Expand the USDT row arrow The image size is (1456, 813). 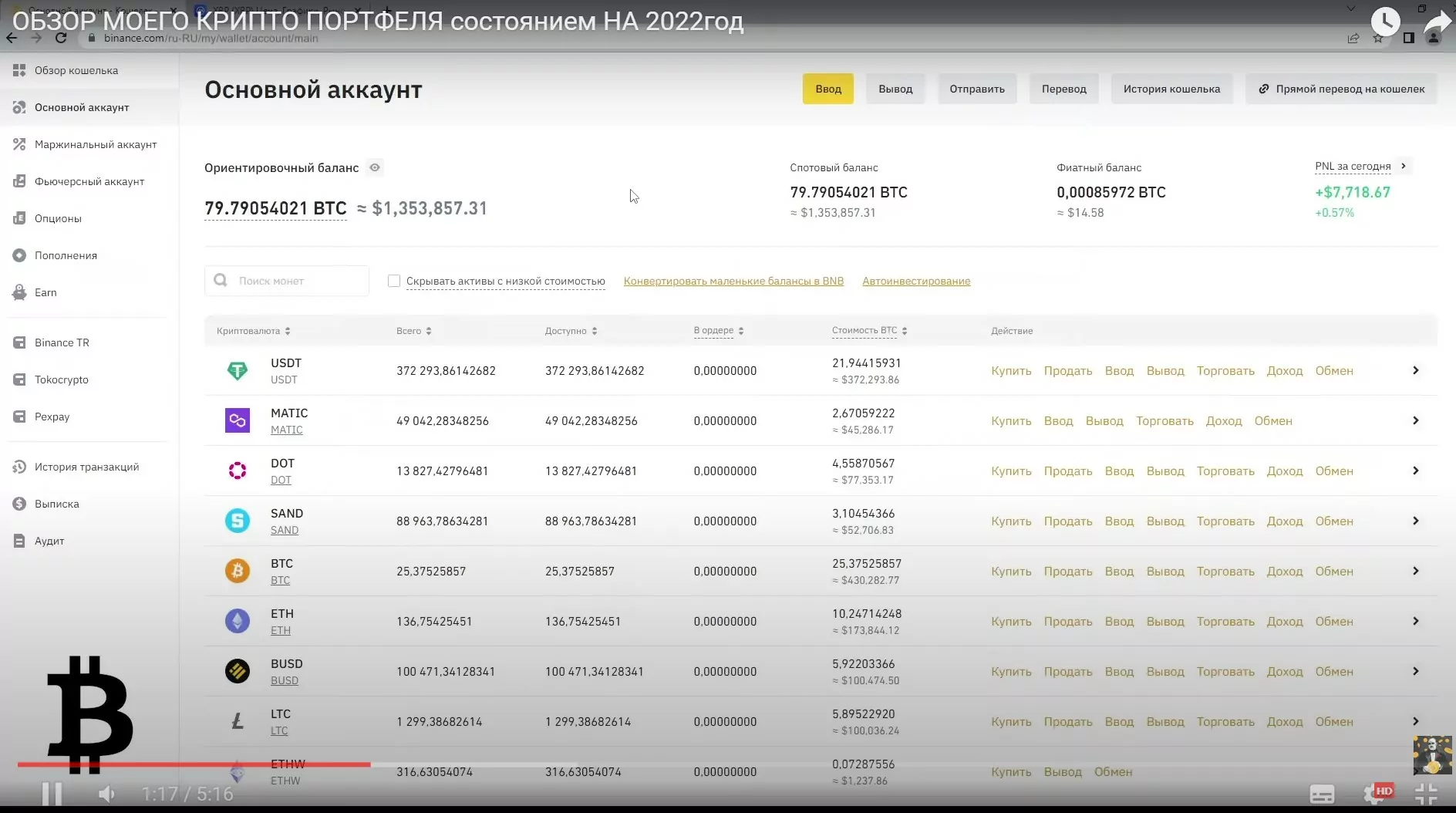tap(1416, 370)
